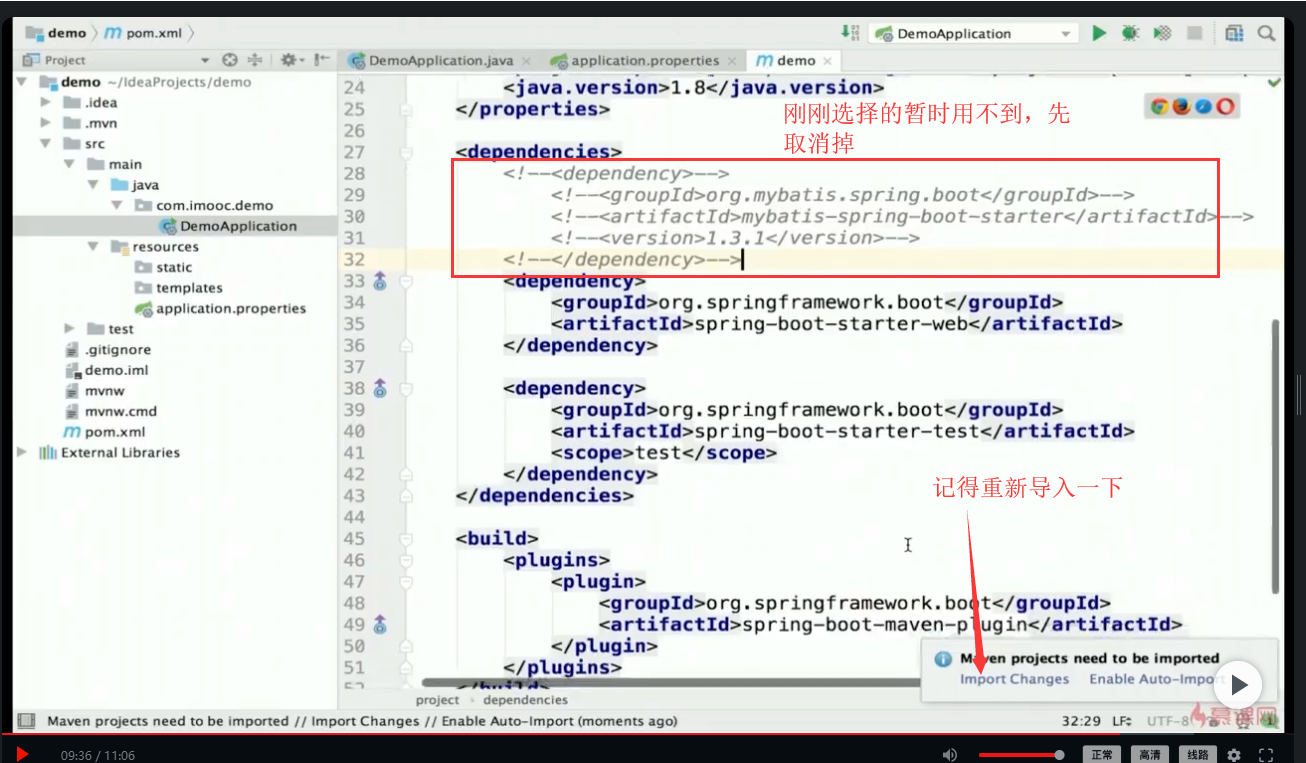Expand the test folder

pyautogui.click(x=69, y=329)
